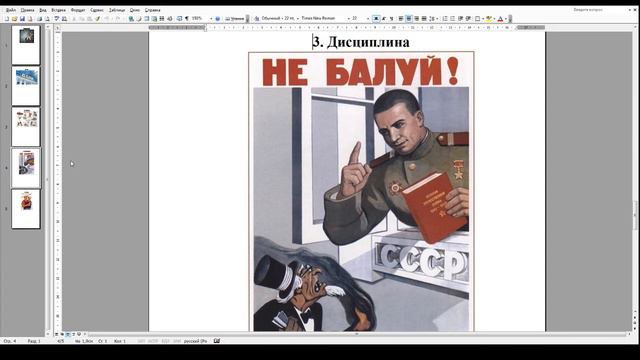Select page 1 thumbnail in the sidebar
The width and height of the screenshot is (640, 360).
coord(26,45)
